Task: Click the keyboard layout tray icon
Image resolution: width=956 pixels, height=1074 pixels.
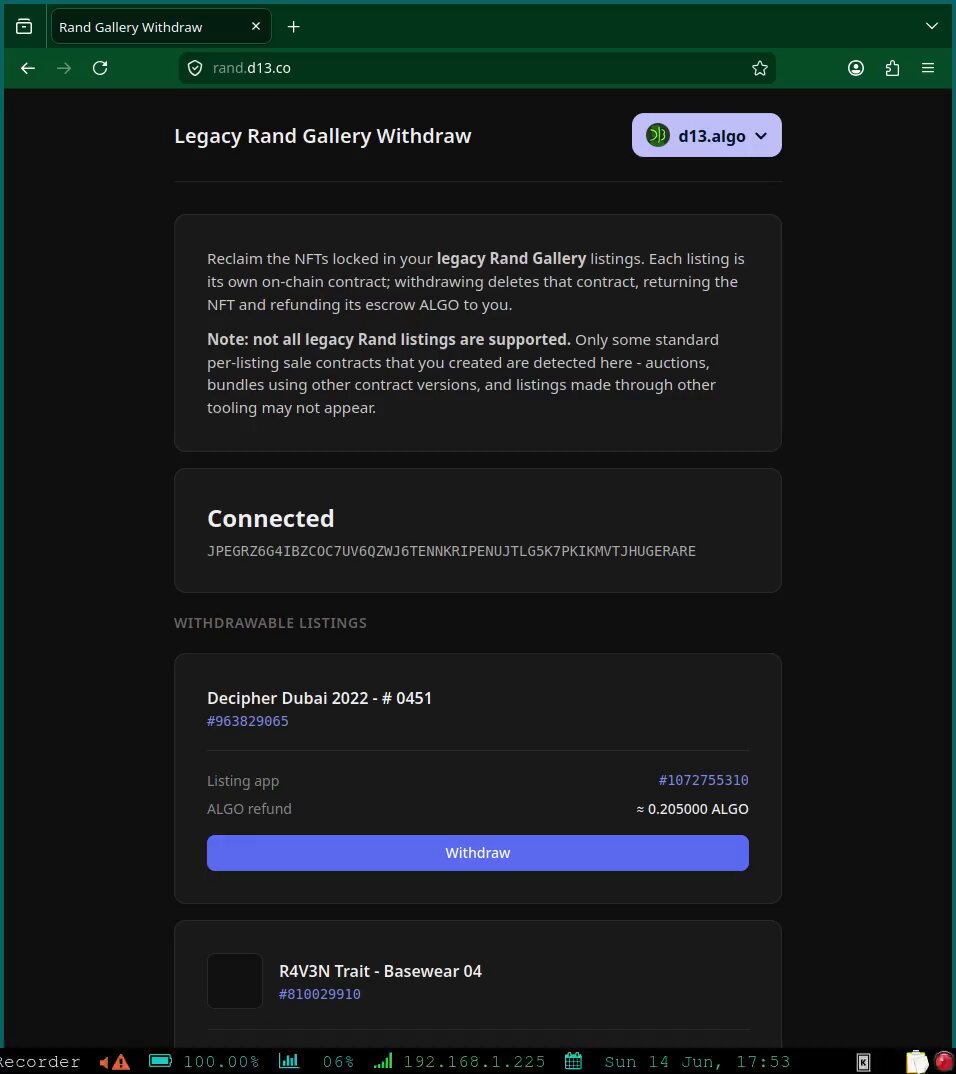Action: pos(864,1062)
